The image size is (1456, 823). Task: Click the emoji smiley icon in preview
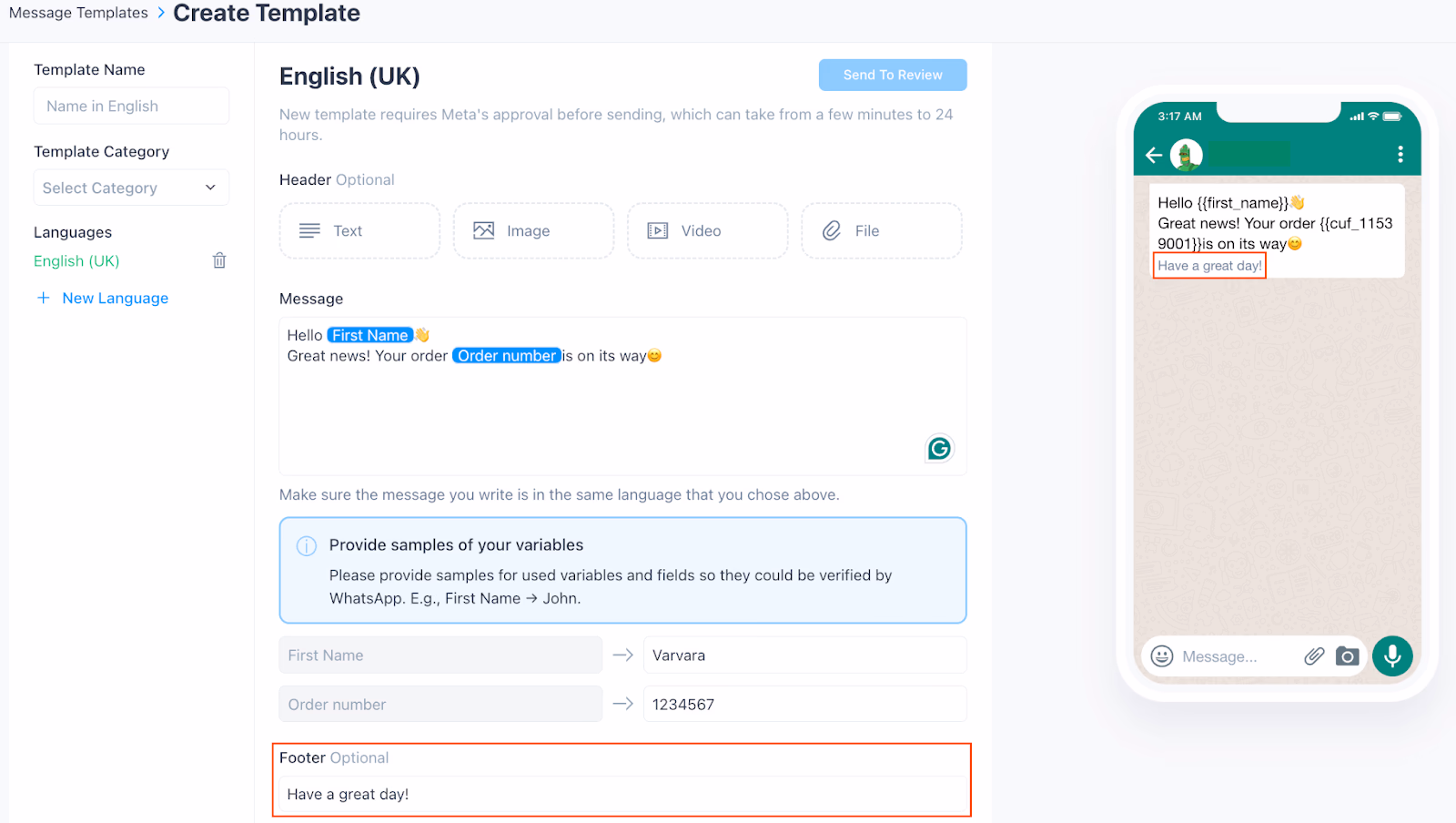[x=1162, y=656]
